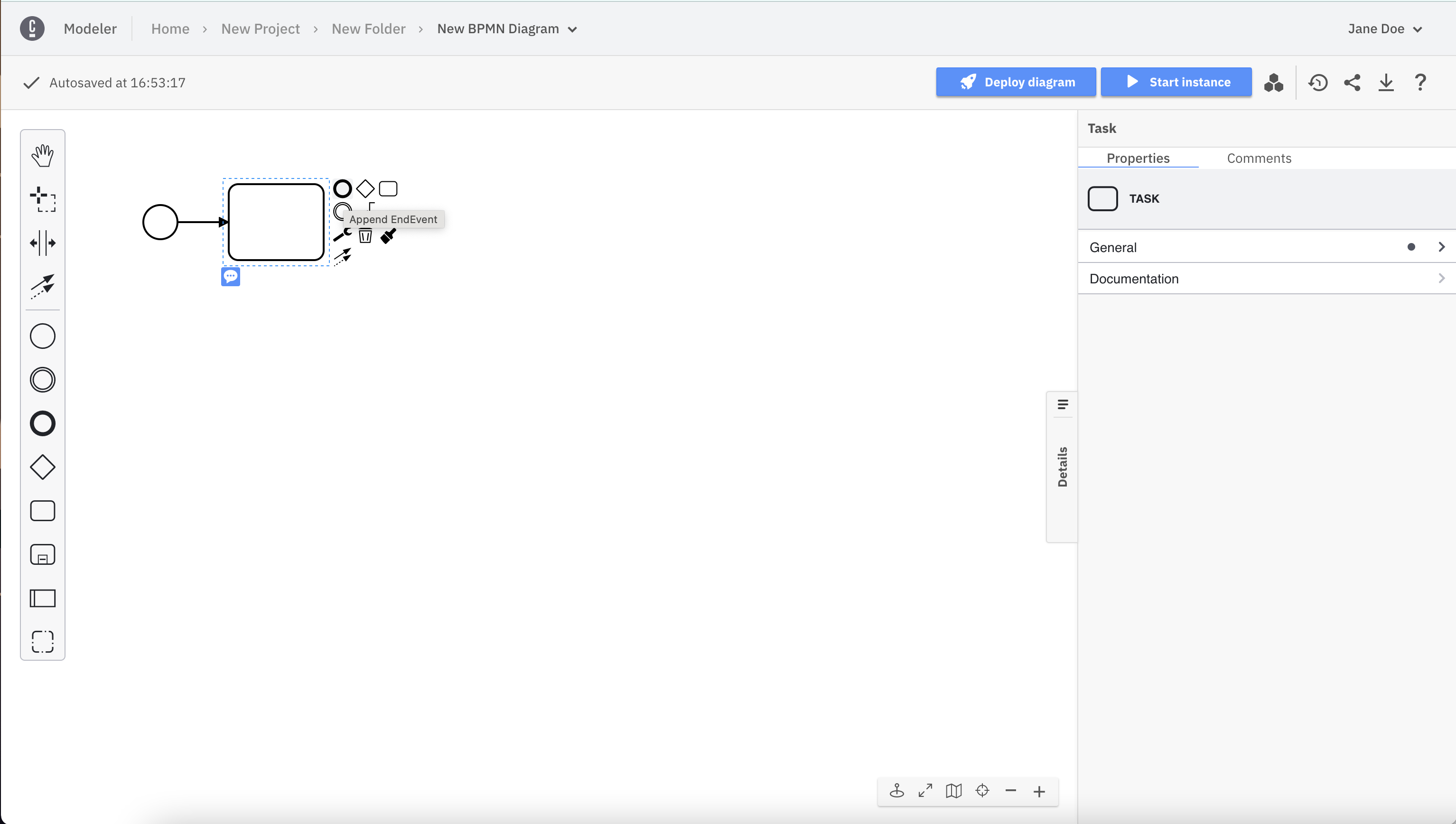
Task: Expand the General properties section
Action: (1266, 247)
